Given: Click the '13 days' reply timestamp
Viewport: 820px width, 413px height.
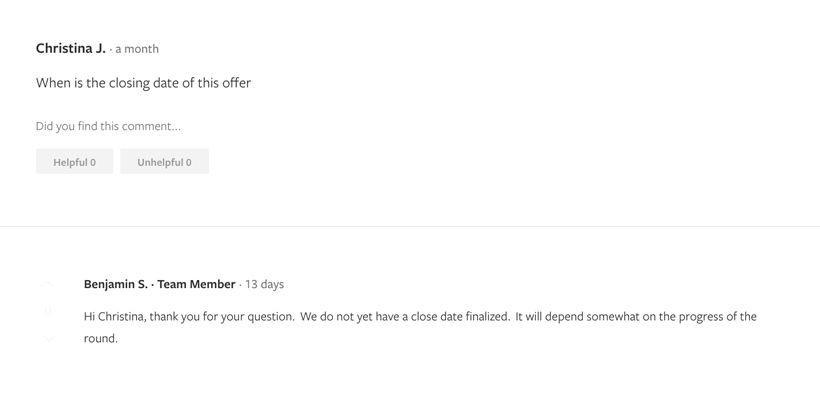Looking at the screenshot, I should coord(264,284).
